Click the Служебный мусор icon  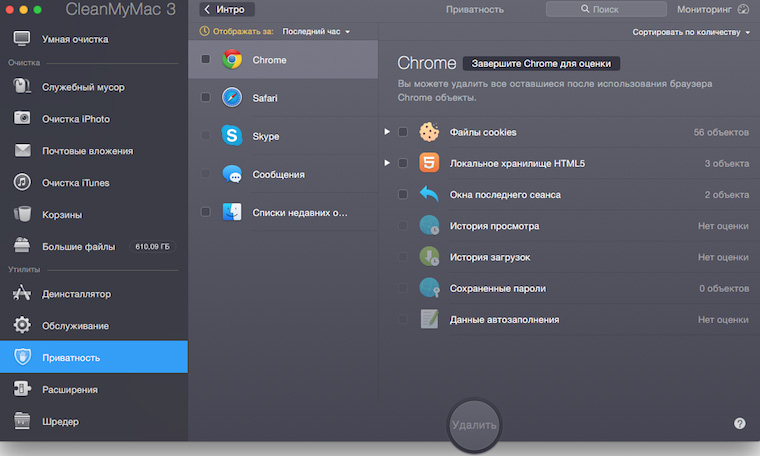pos(22,87)
